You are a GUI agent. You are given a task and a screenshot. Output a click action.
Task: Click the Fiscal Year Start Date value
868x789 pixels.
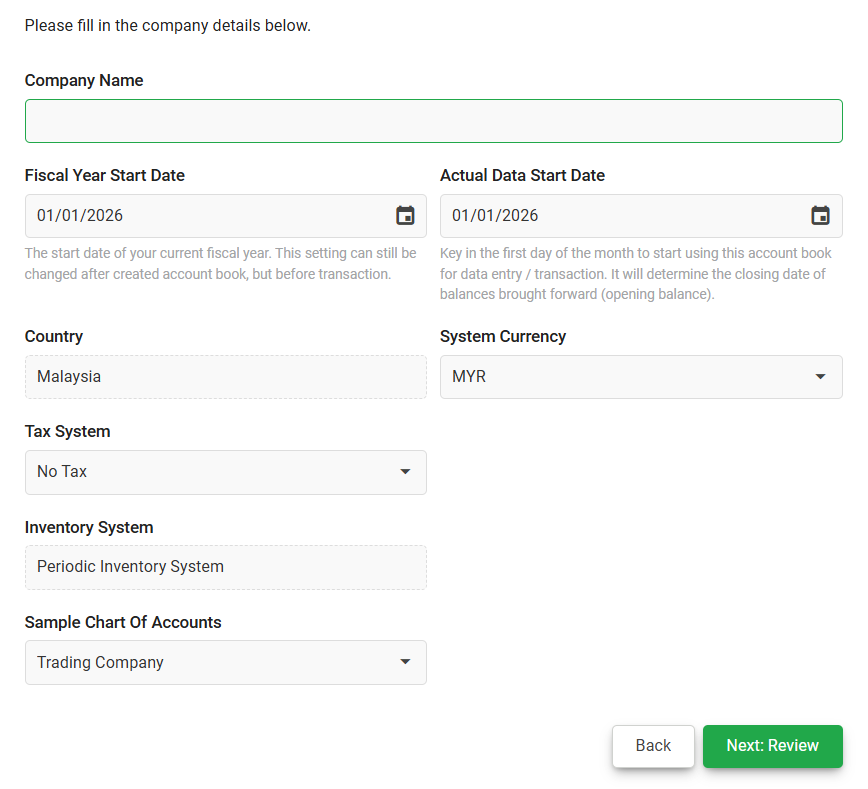[x=80, y=215]
